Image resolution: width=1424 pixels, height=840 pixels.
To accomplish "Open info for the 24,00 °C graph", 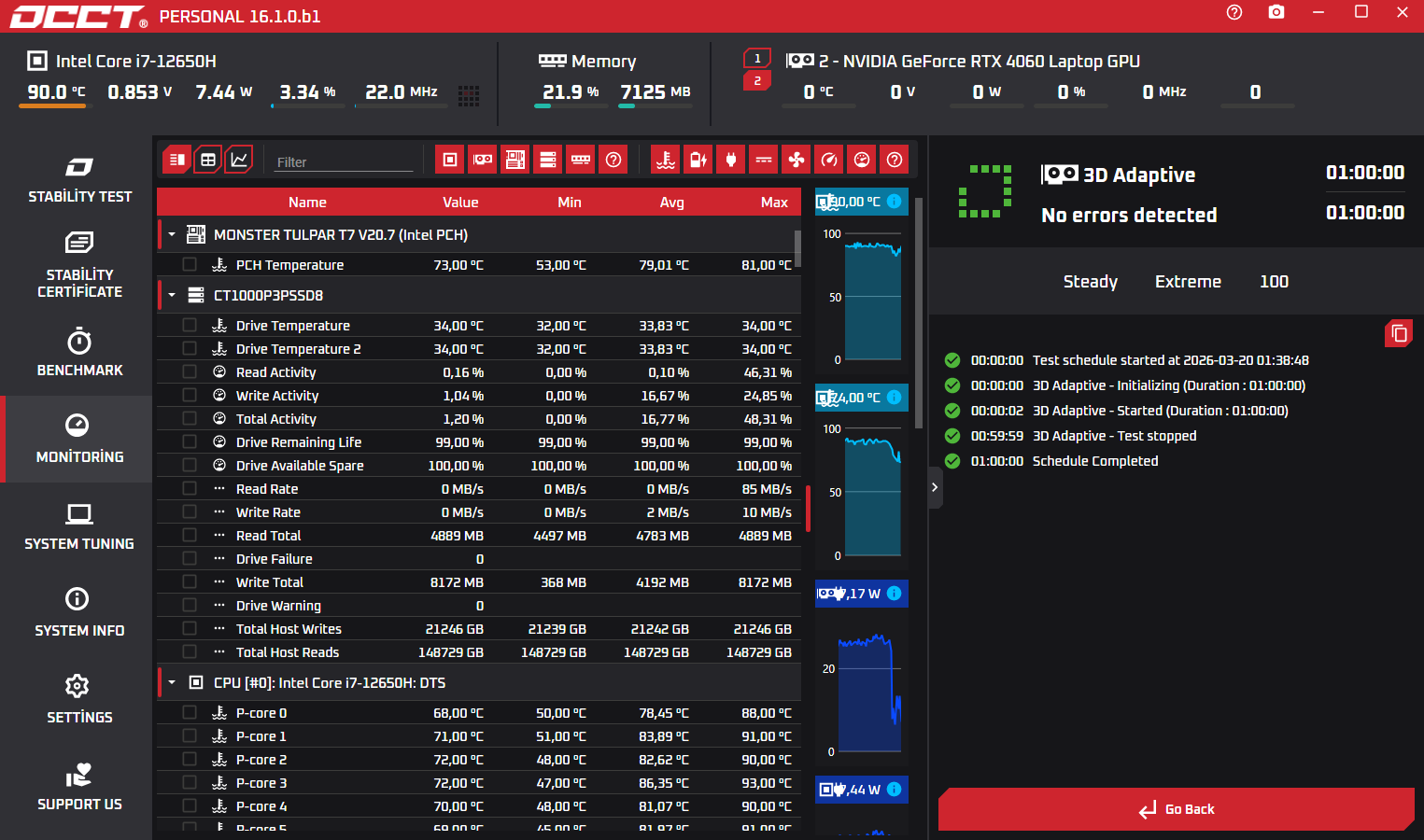I will click(894, 398).
